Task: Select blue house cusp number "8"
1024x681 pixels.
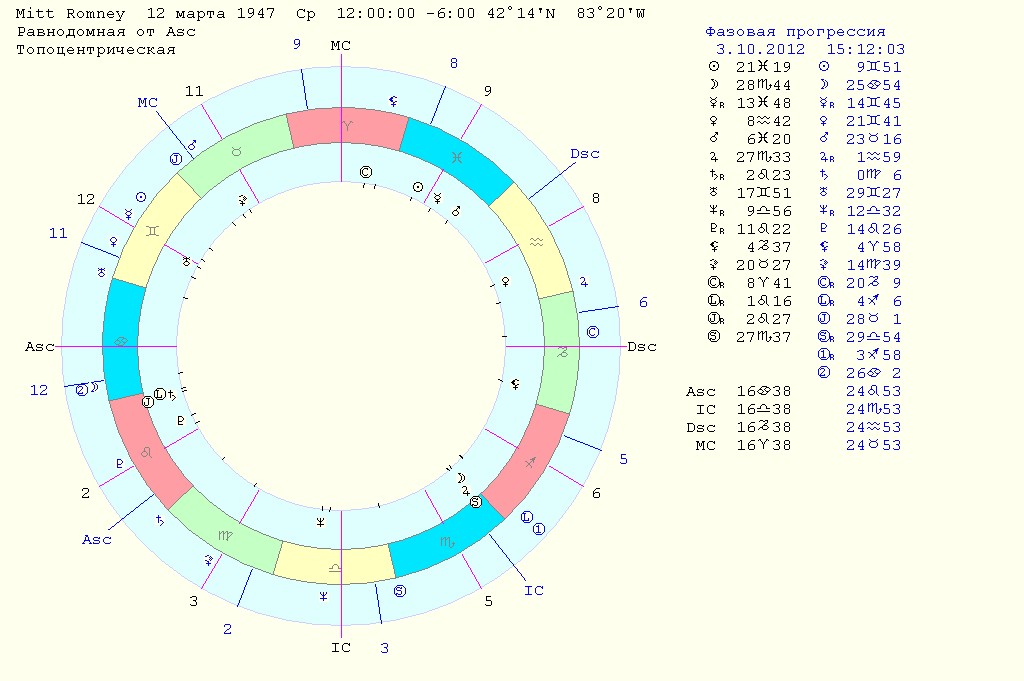Action: click(x=453, y=63)
